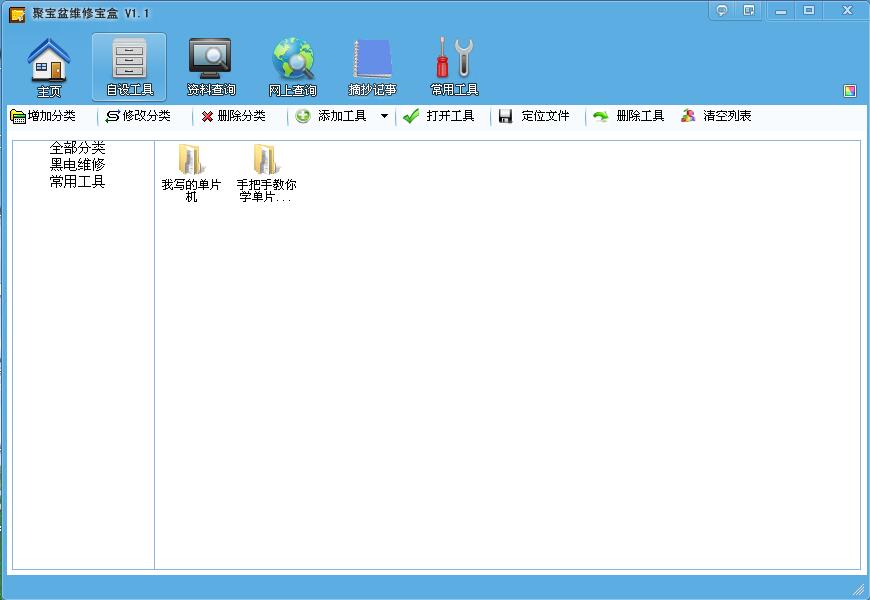The height and width of the screenshot is (600, 870).
Task: Click the app logo icon in title bar
Action: click(x=17, y=14)
